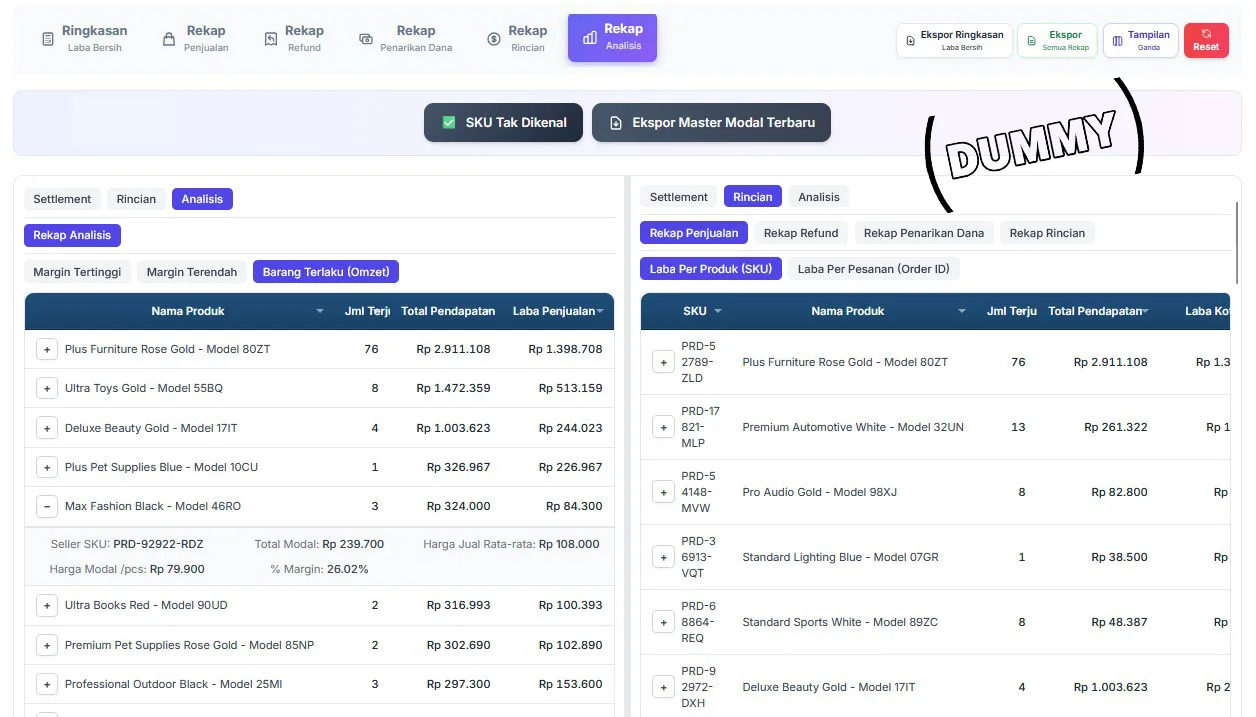Expand Plus Furniture Rose Gold row in left table
1256x717 pixels.
[x=47, y=349]
